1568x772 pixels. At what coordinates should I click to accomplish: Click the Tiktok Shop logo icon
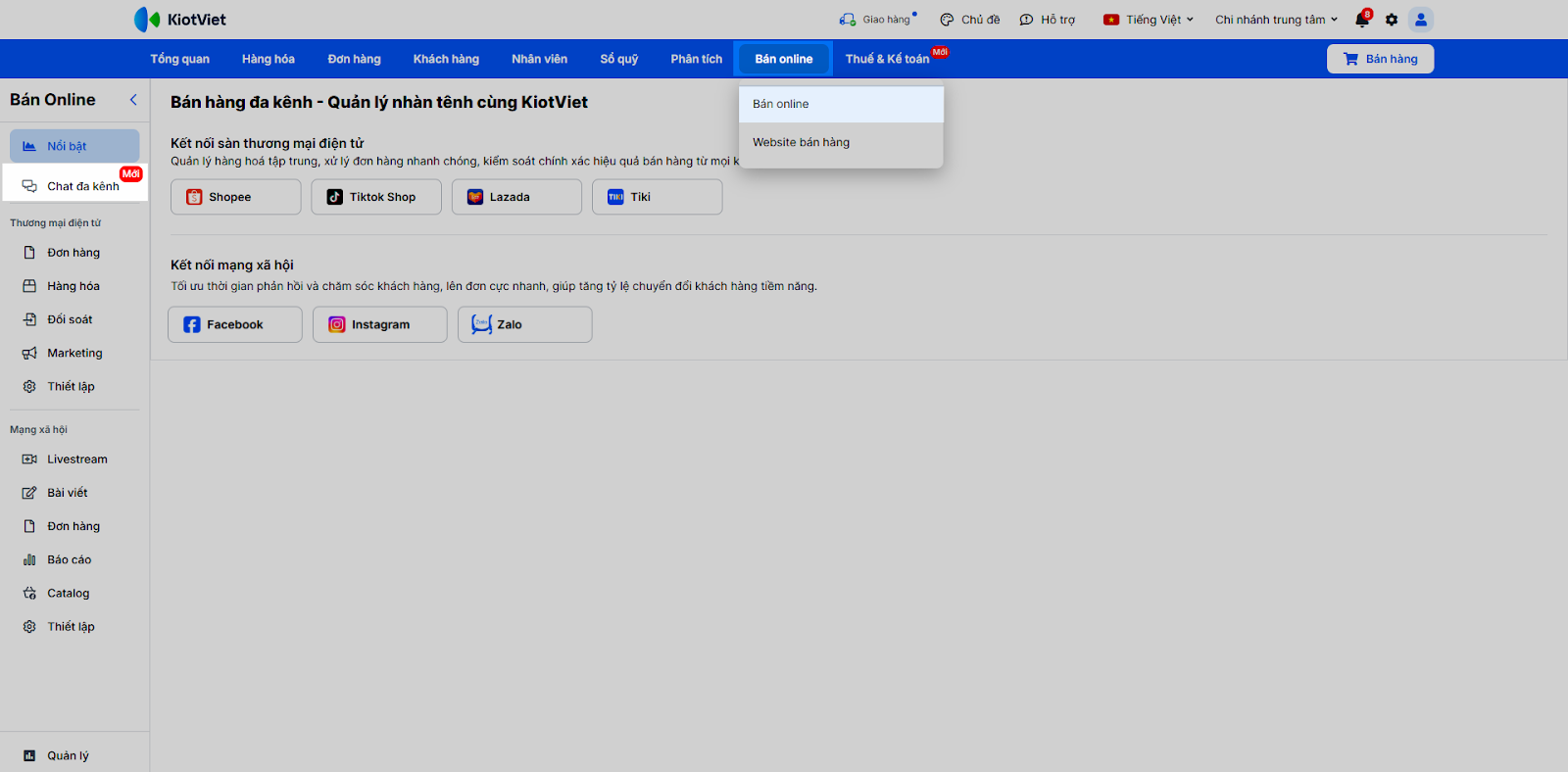[x=335, y=197]
